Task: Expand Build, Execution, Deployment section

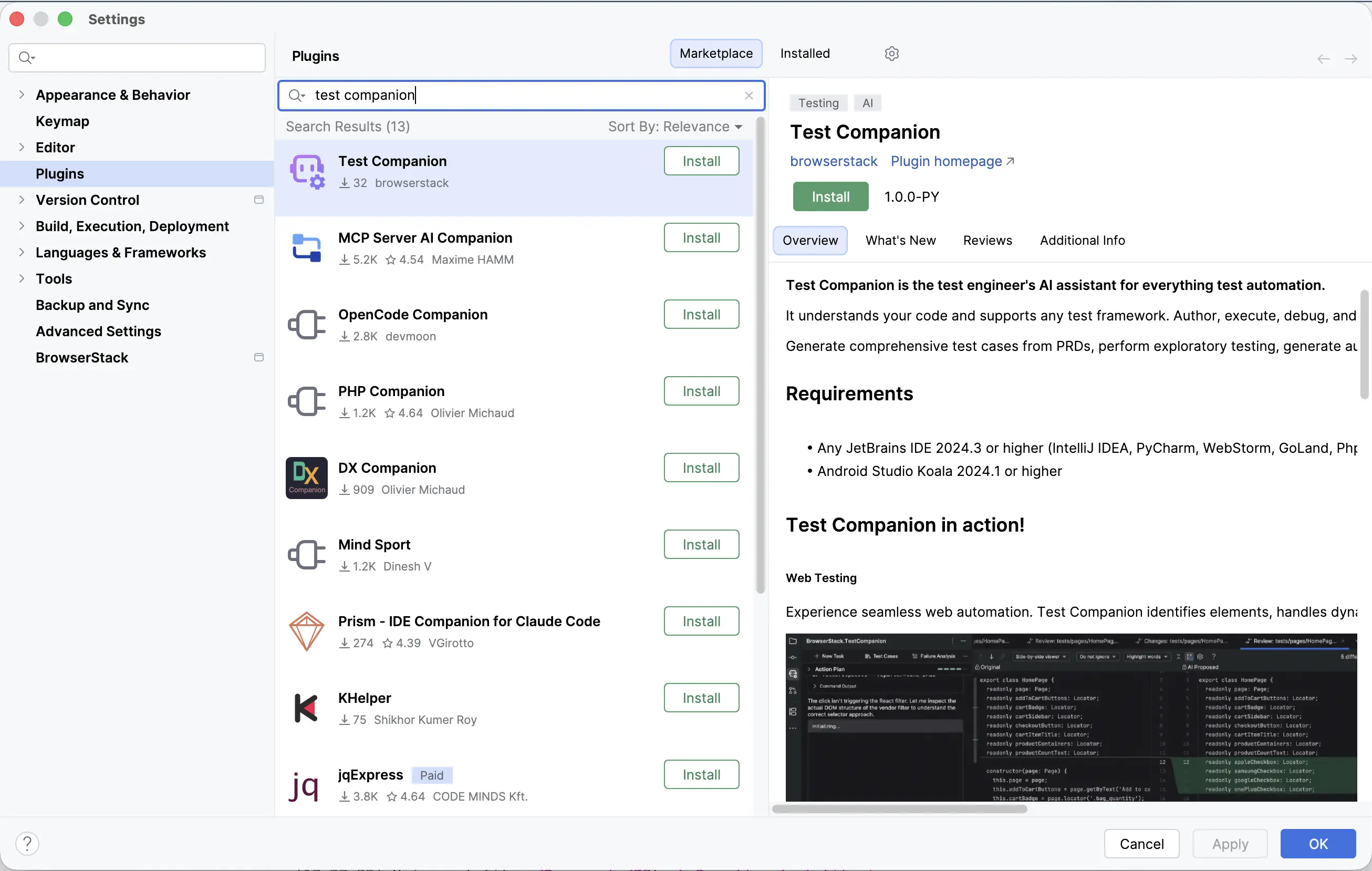Action: pyautogui.click(x=22, y=226)
